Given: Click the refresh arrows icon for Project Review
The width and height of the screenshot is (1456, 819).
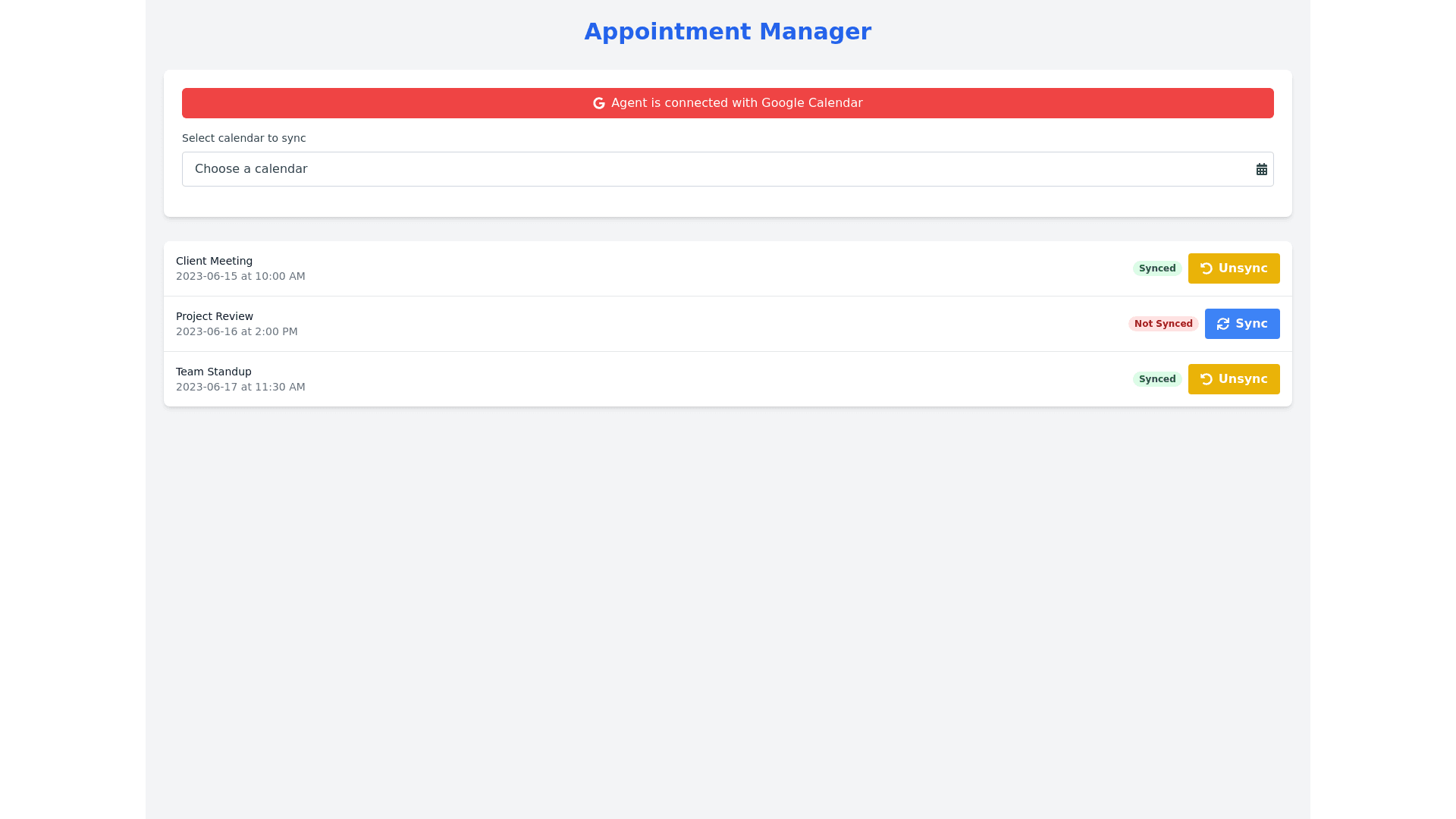Looking at the screenshot, I should (x=1222, y=324).
